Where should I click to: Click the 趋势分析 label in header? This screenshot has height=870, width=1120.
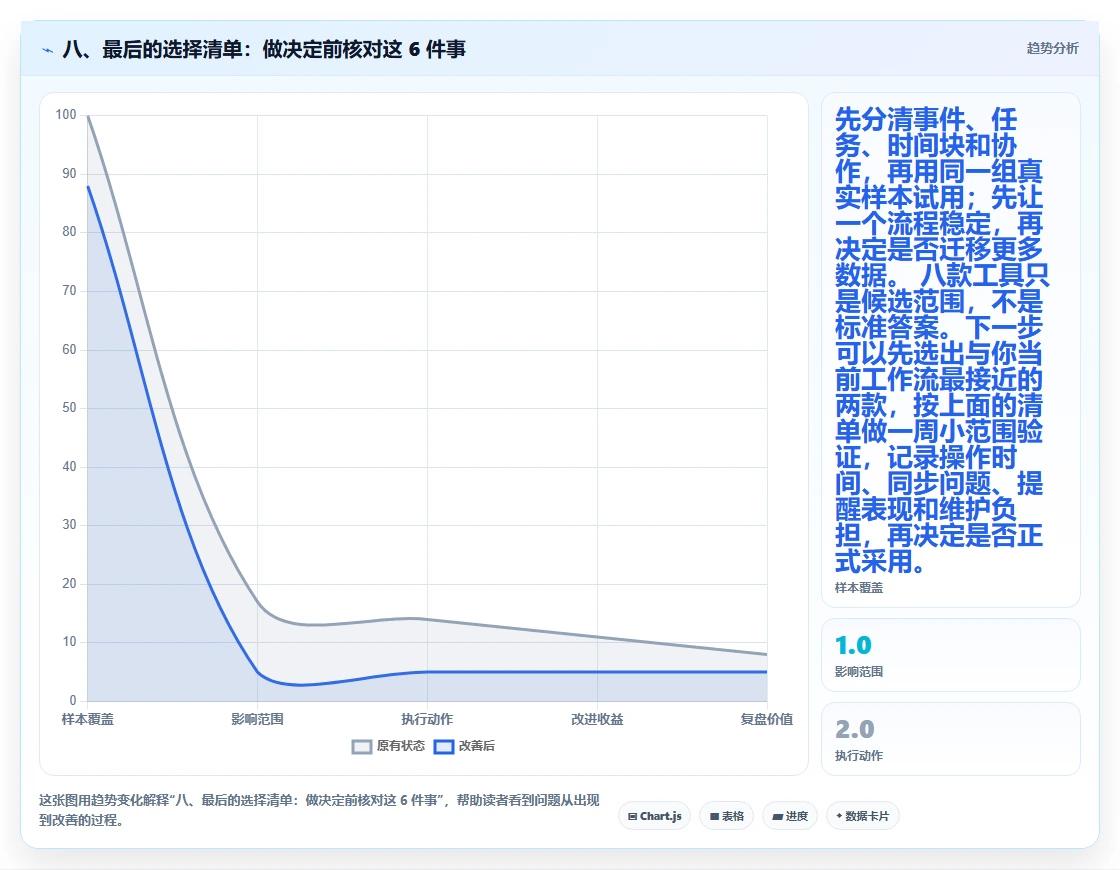(1052, 48)
